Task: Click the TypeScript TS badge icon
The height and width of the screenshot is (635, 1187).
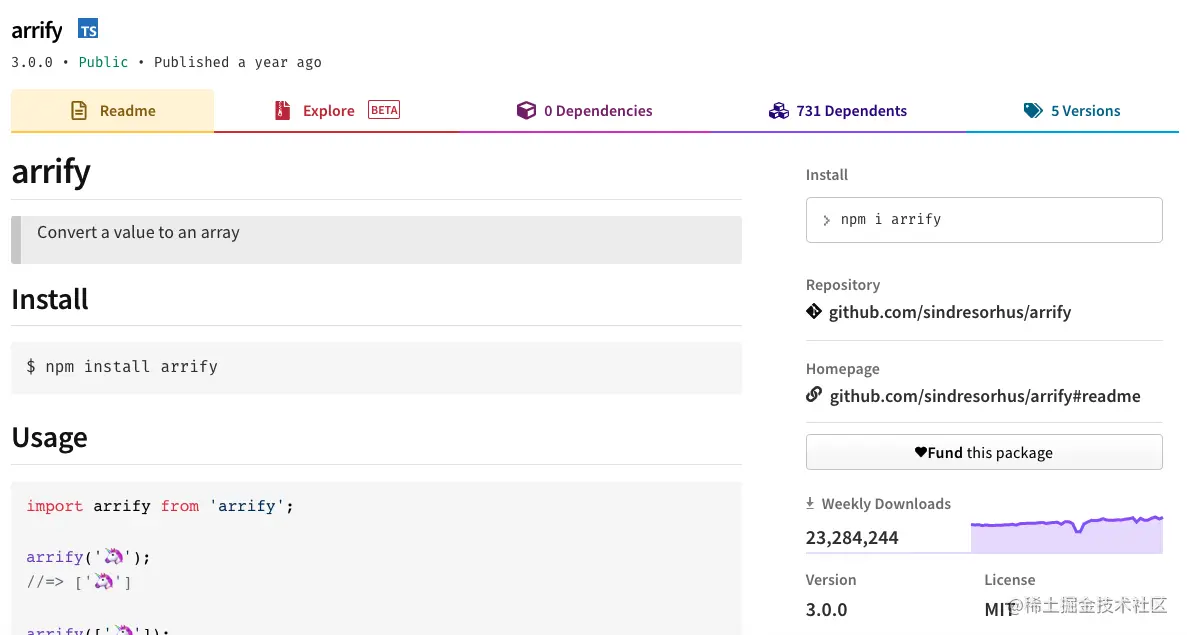Action: click(x=88, y=30)
